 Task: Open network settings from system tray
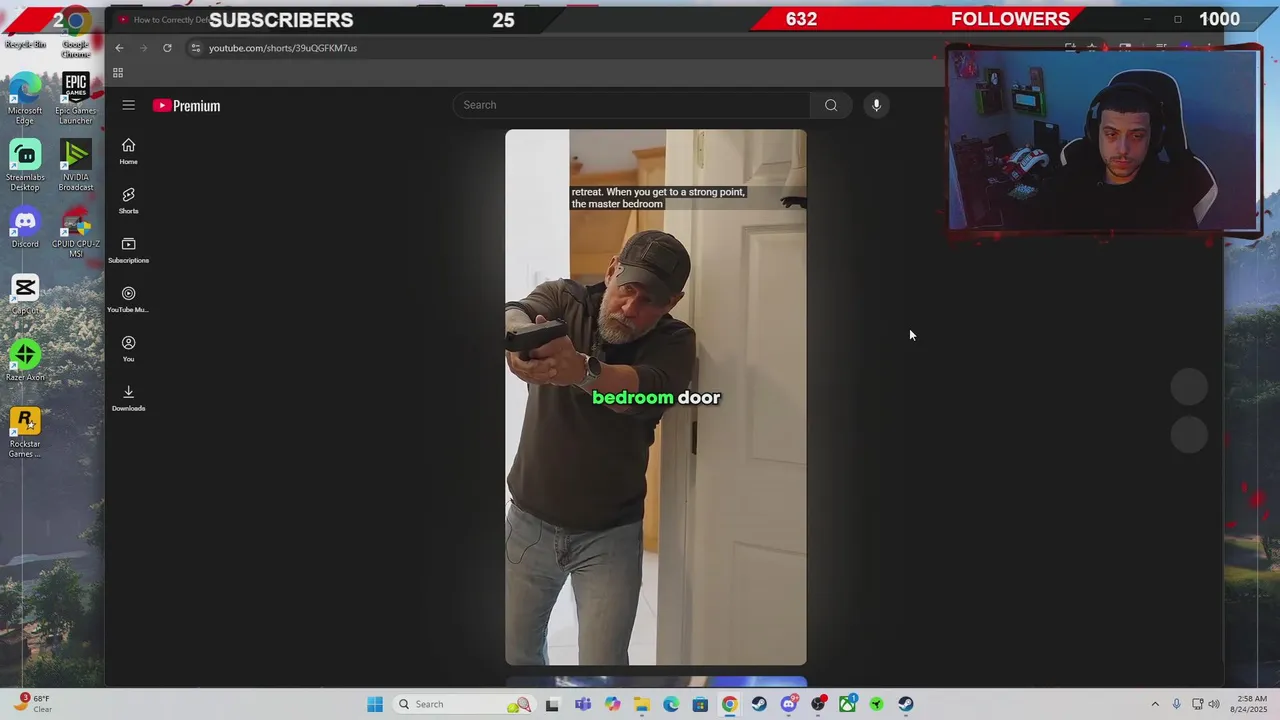pyautogui.click(x=1198, y=704)
